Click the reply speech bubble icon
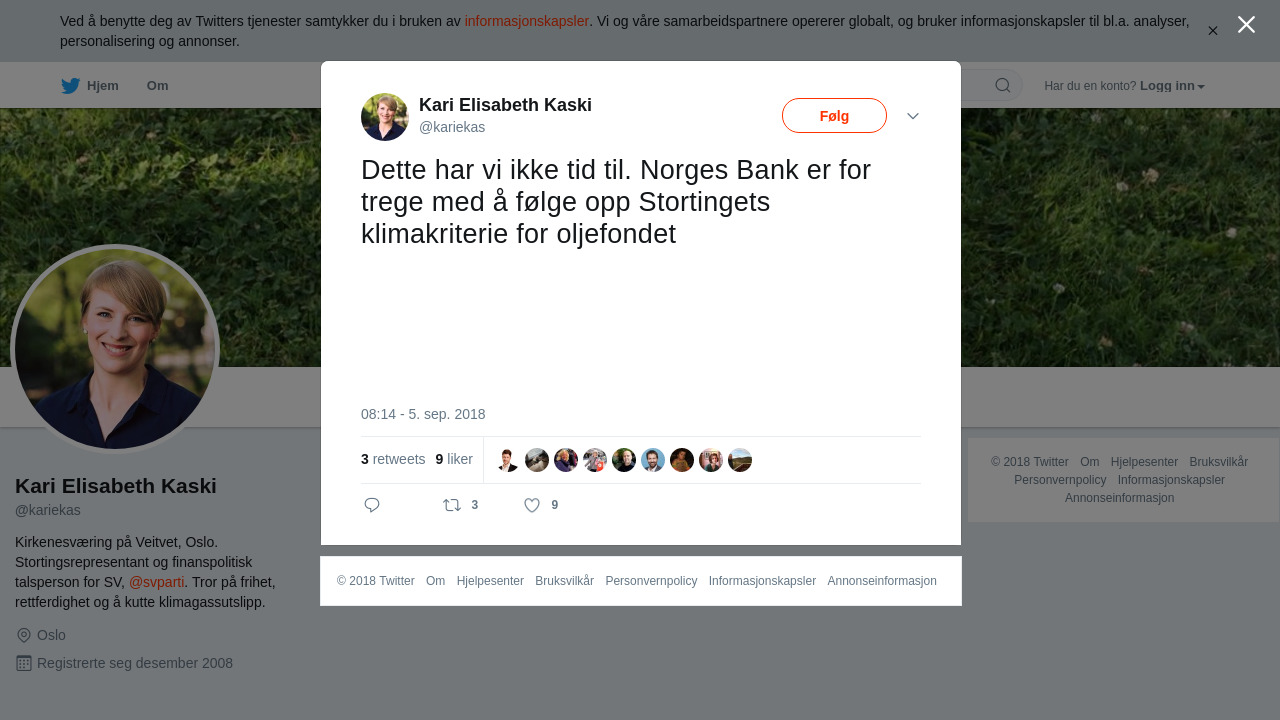 (x=372, y=505)
